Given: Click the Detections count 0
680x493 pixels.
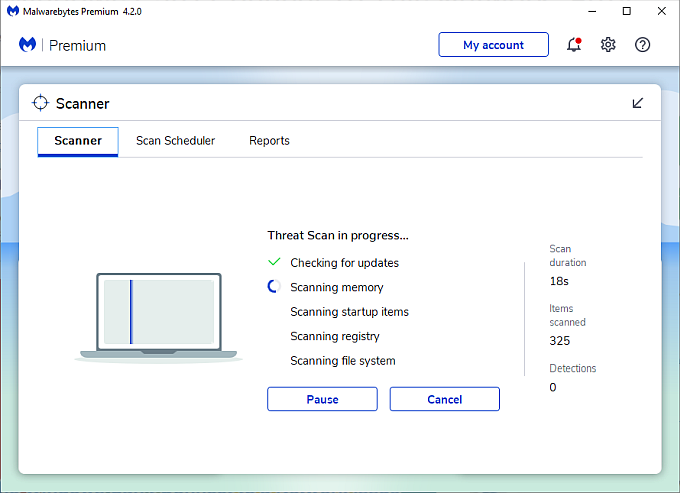Looking at the screenshot, I should click(x=552, y=387).
